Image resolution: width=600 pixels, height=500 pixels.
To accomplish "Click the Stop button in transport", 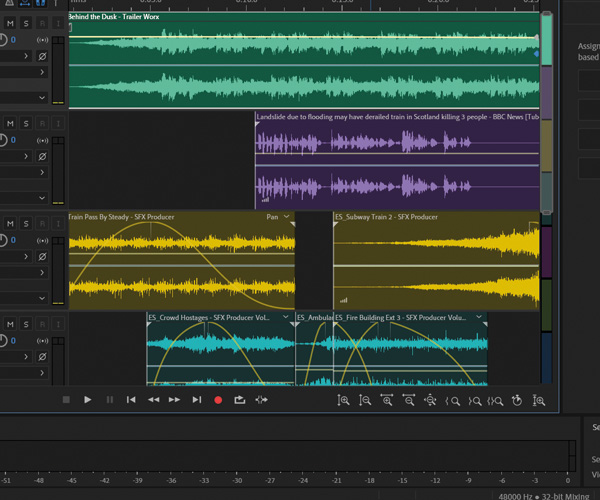I will click(66, 400).
